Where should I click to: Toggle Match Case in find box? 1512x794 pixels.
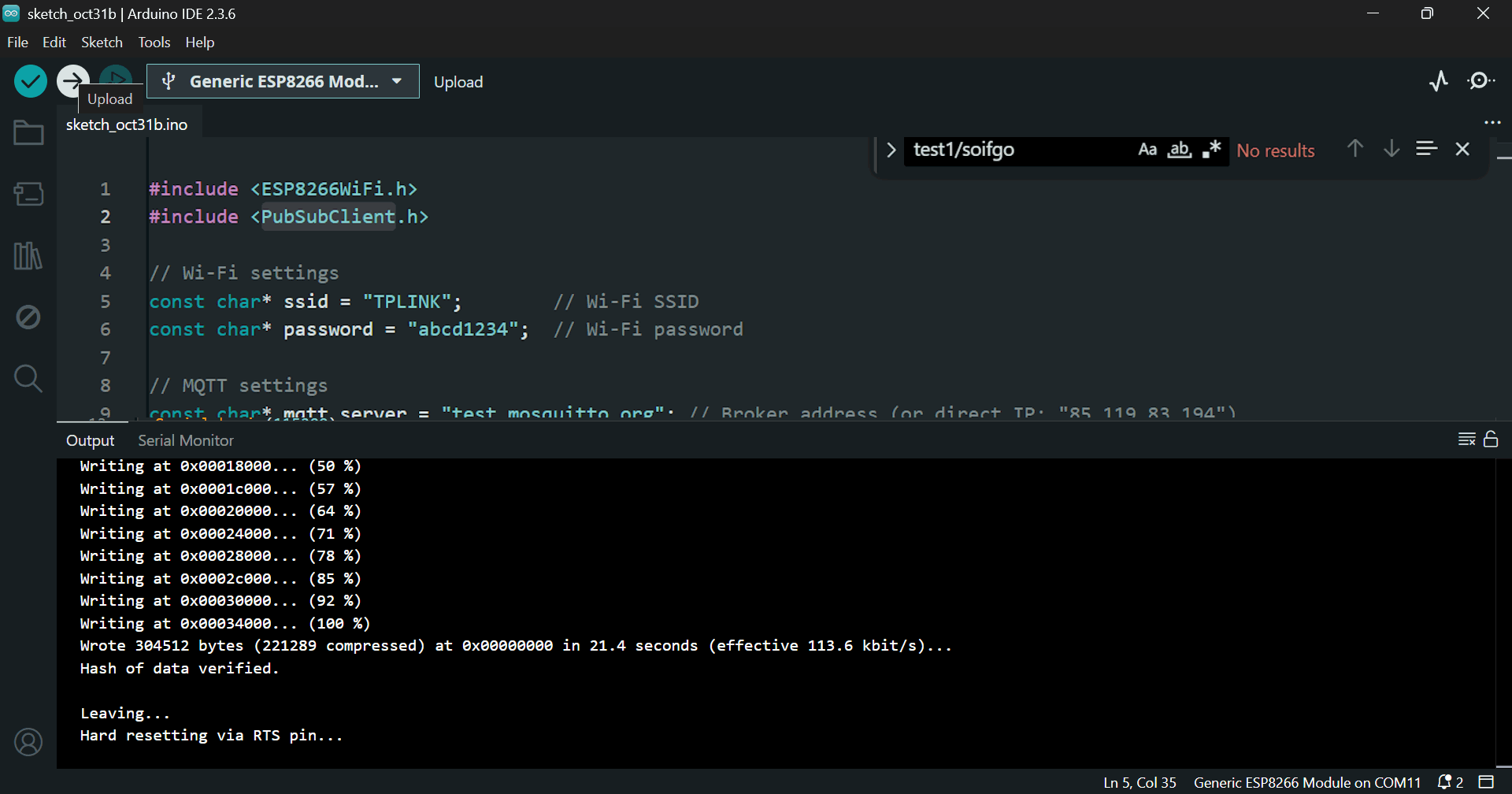[1147, 150]
